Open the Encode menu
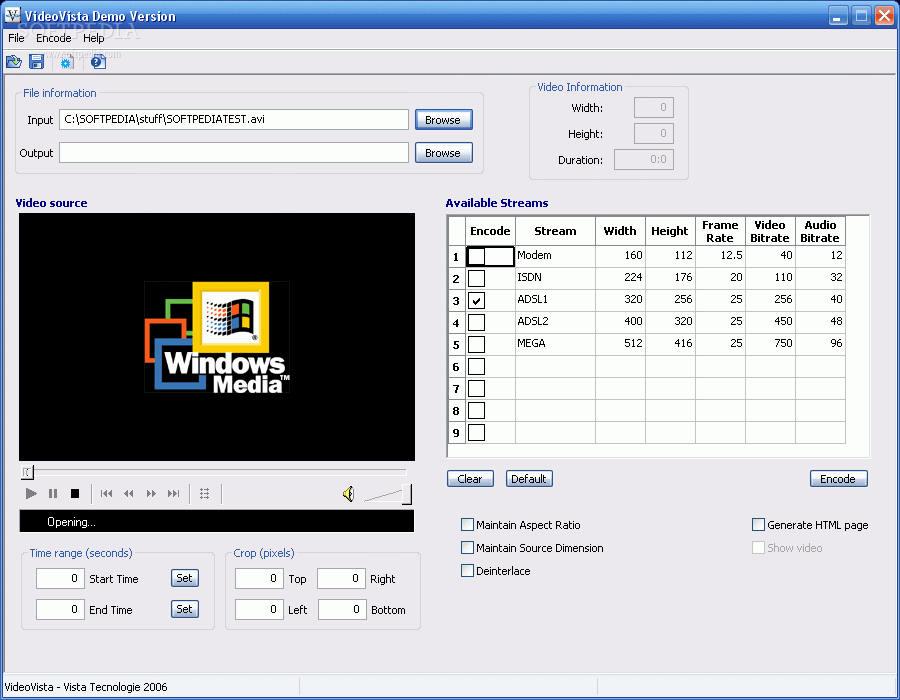The width and height of the screenshot is (900, 700). [x=53, y=38]
